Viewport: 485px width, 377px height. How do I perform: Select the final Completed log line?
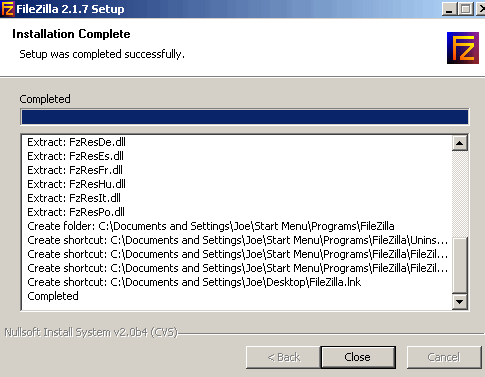[53, 296]
